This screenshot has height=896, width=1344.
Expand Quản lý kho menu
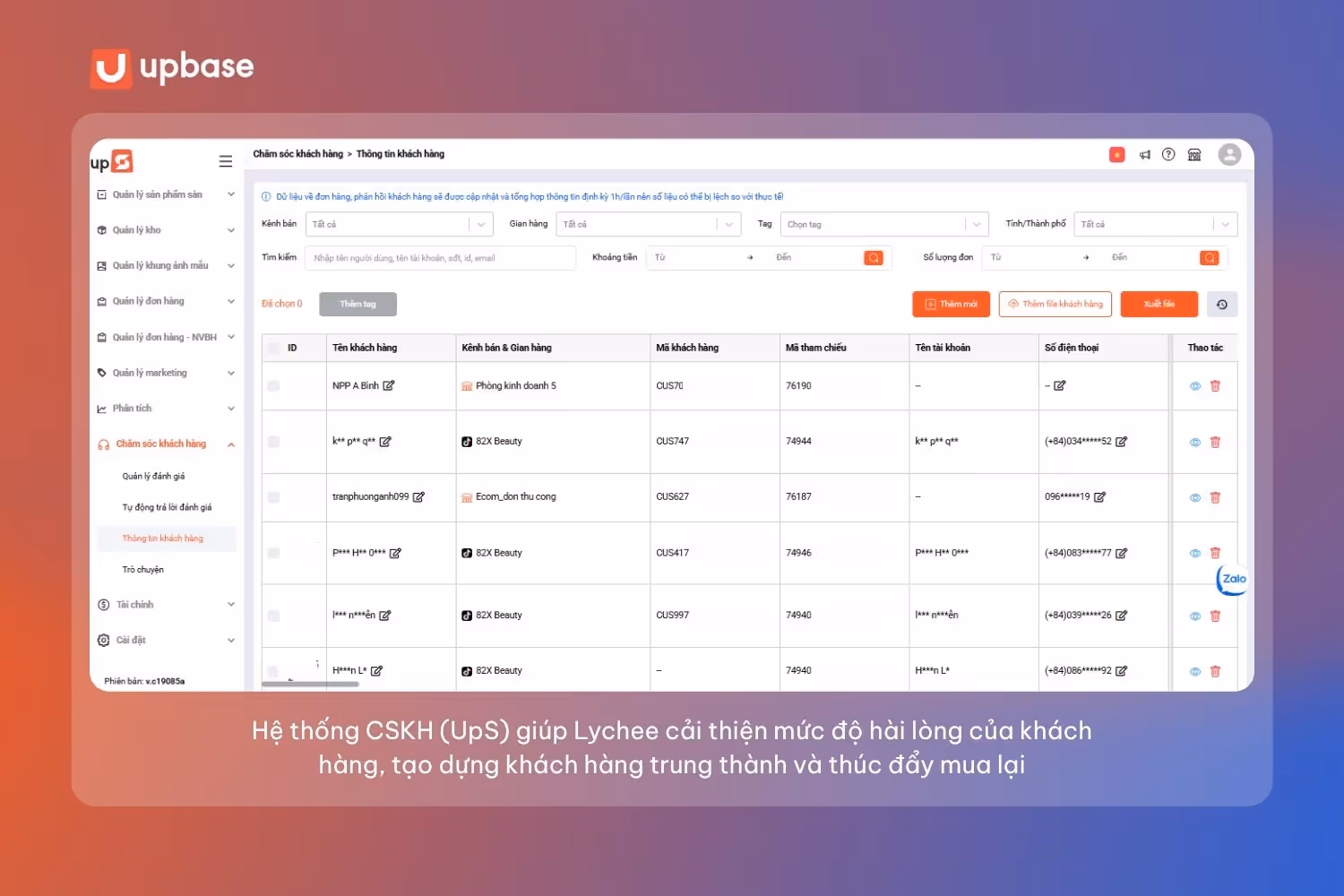(166, 230)
